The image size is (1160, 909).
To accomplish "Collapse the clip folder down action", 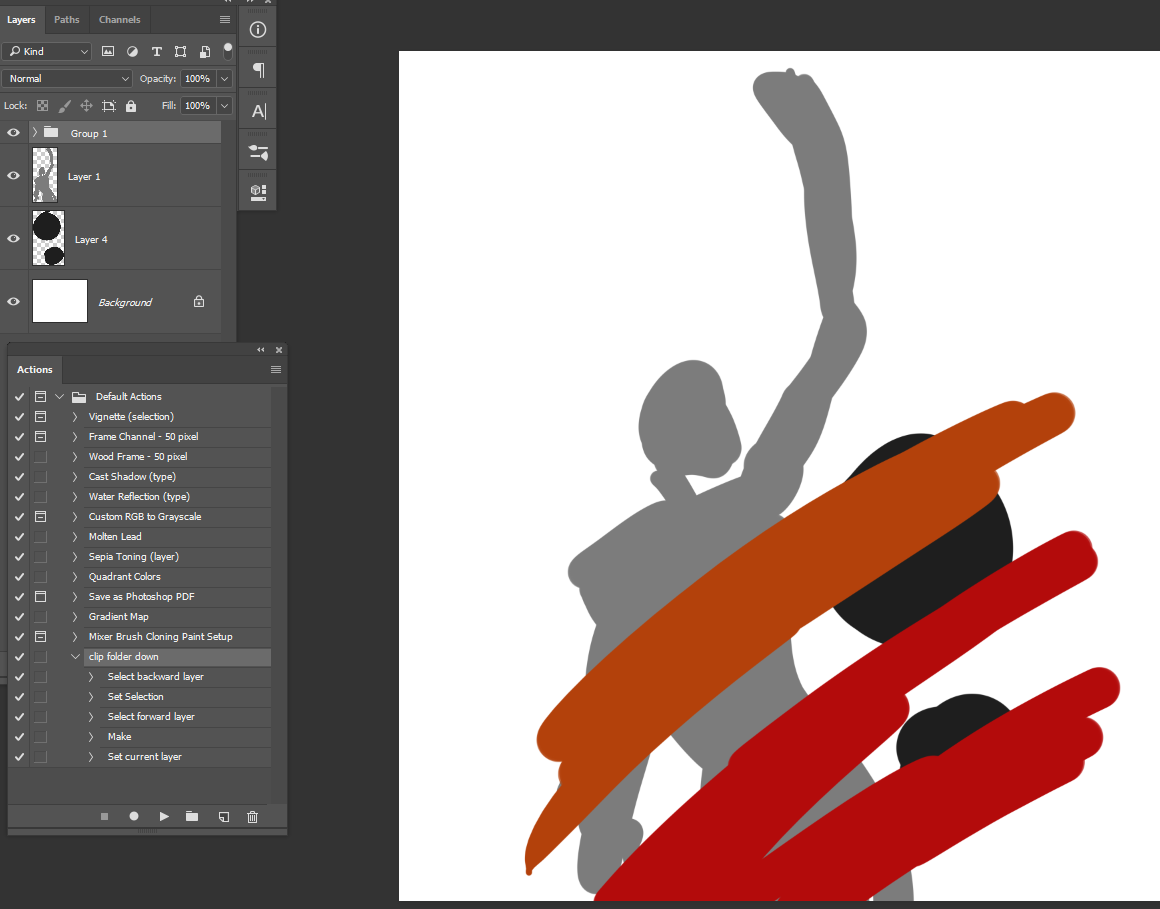I will [76, 657].
